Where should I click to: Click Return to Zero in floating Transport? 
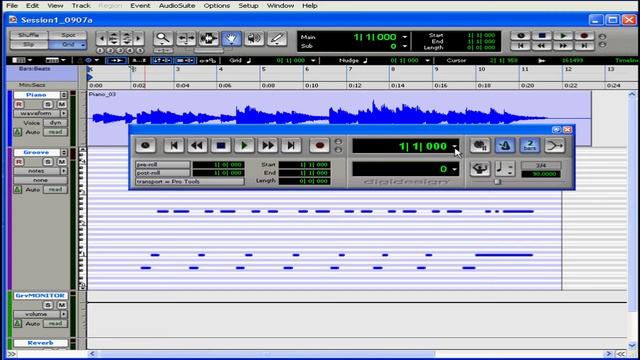(174, 145)
